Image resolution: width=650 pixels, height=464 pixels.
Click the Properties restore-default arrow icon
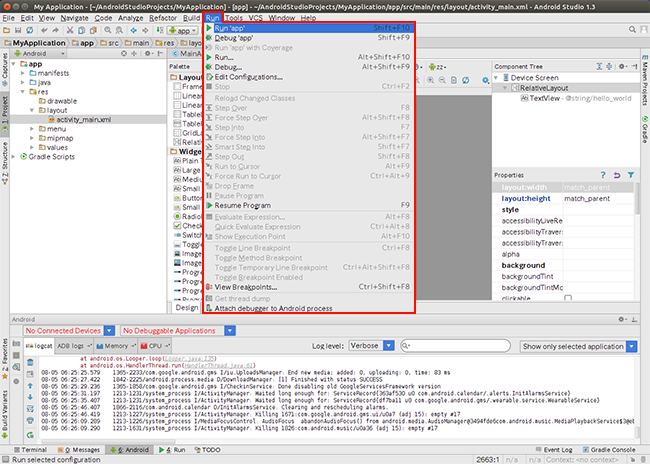617,175
